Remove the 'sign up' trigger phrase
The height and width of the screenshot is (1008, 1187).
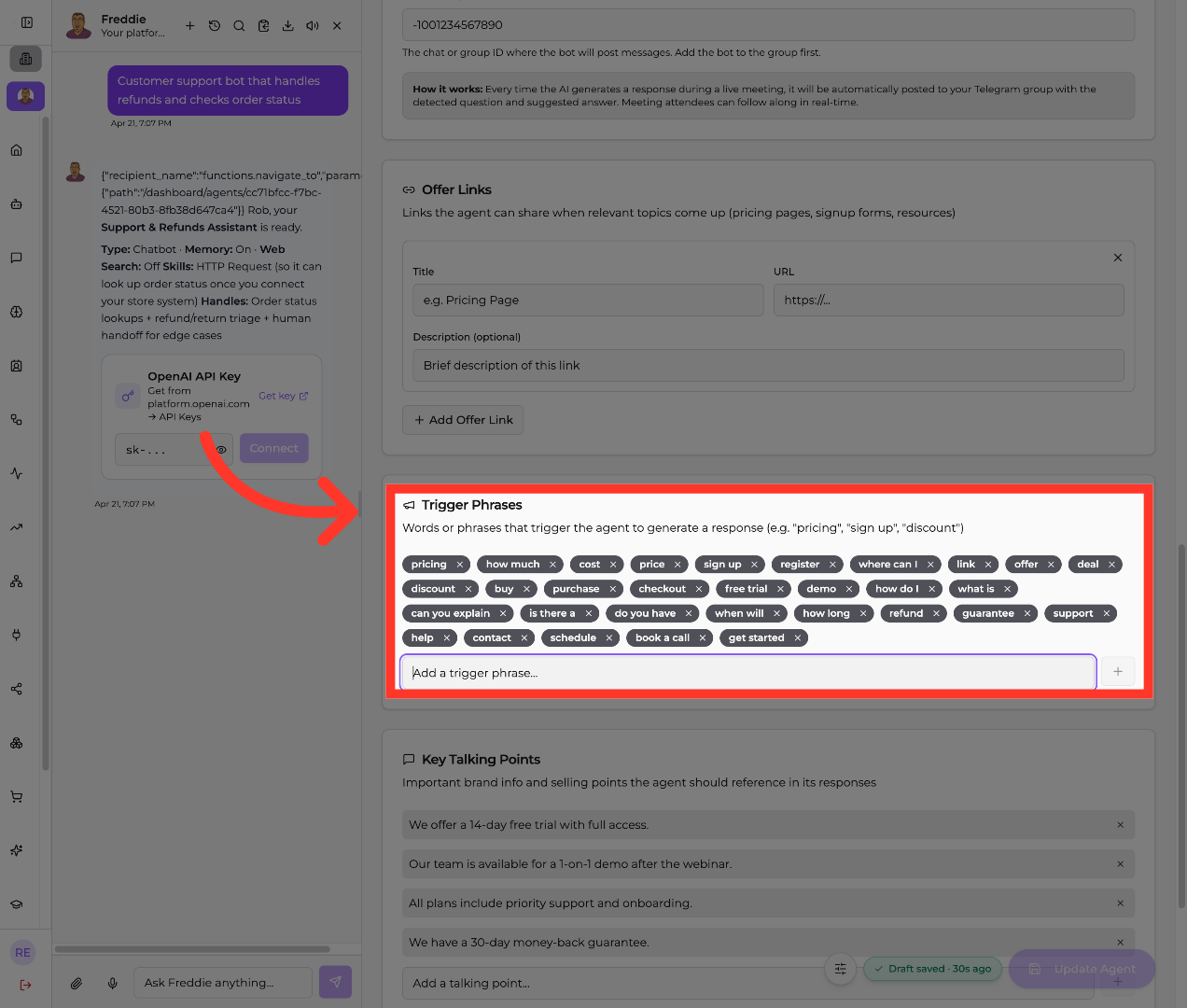pyautogui.click(x=755, y=565)
